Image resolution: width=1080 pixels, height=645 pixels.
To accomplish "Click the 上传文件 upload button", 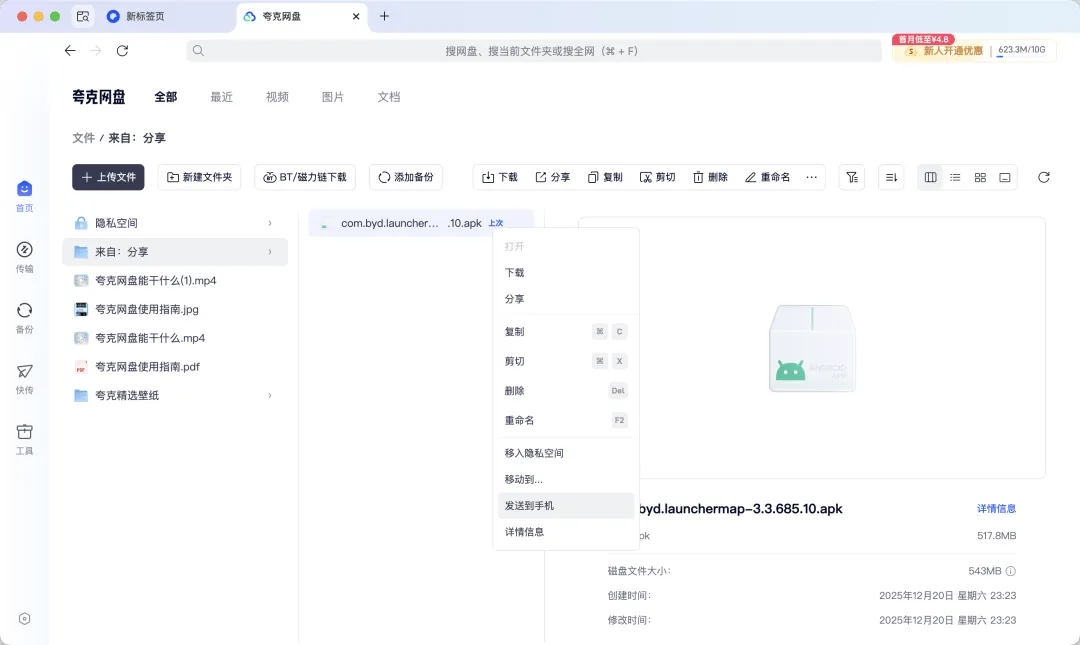I will tap(108, 177).
